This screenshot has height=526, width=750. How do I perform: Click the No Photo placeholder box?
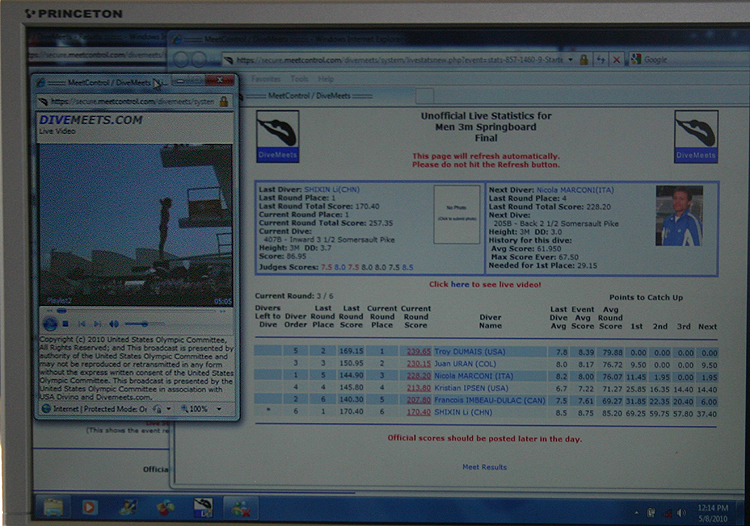456,214
